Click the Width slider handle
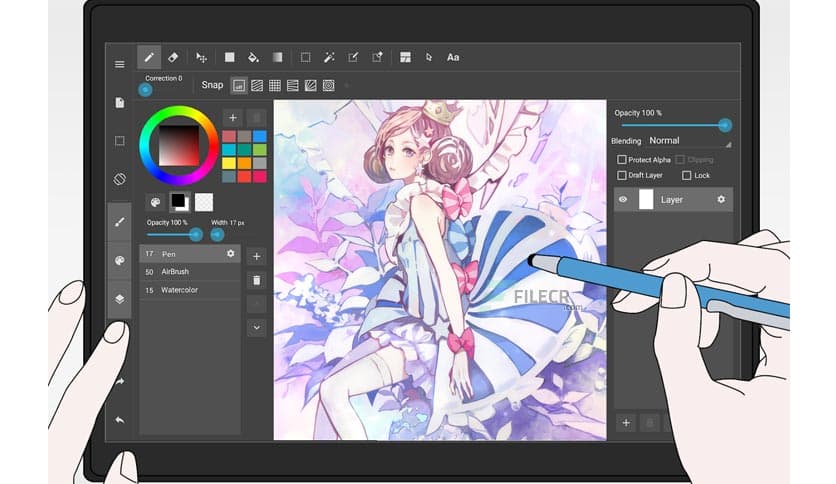 217,235
